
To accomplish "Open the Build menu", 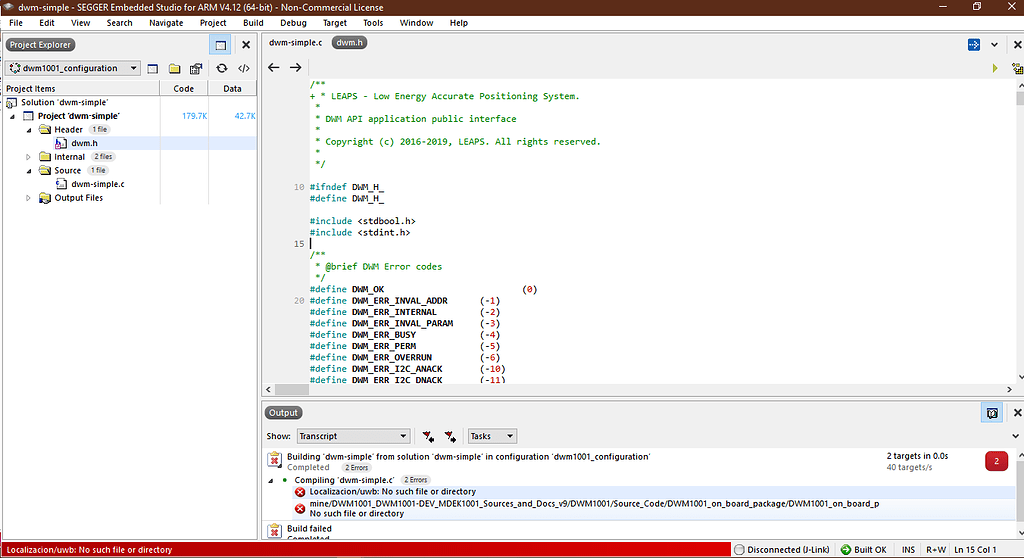I will [253, 23].
